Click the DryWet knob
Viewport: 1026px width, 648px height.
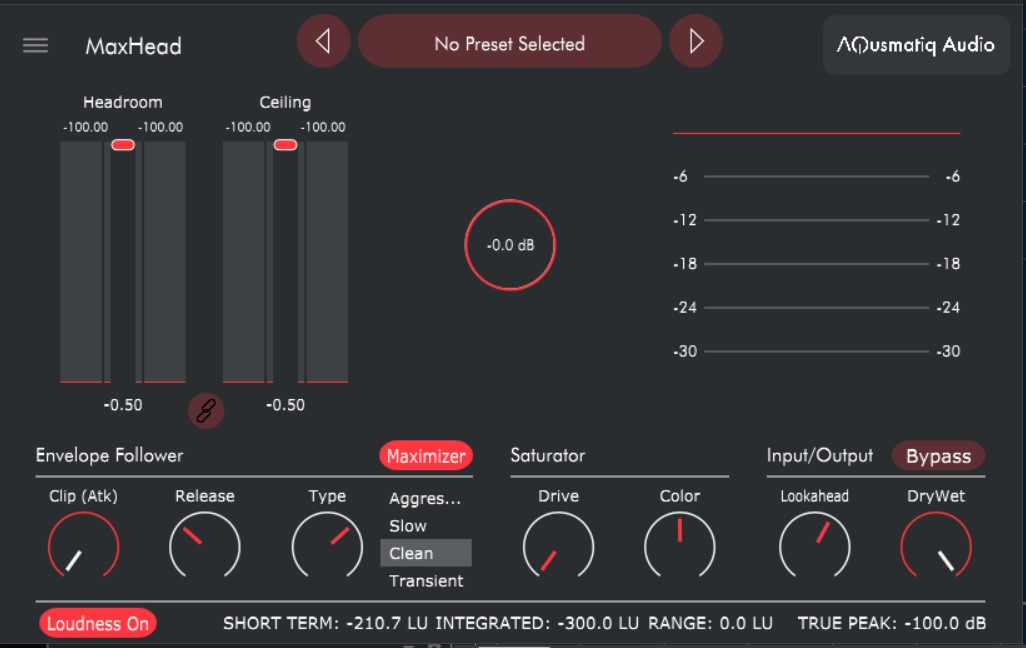(938, 546)
